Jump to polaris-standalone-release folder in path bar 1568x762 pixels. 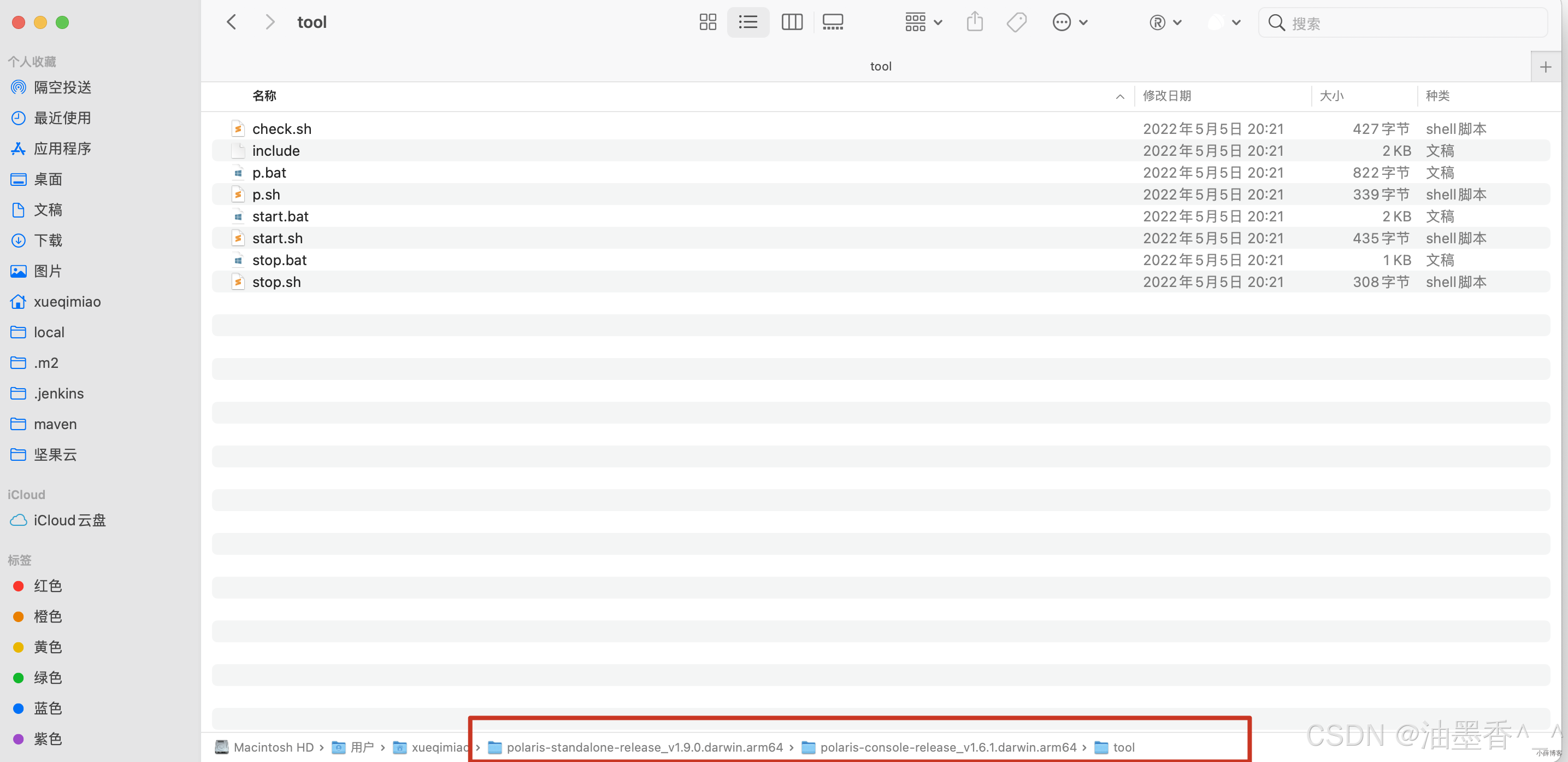pos(644,747)
